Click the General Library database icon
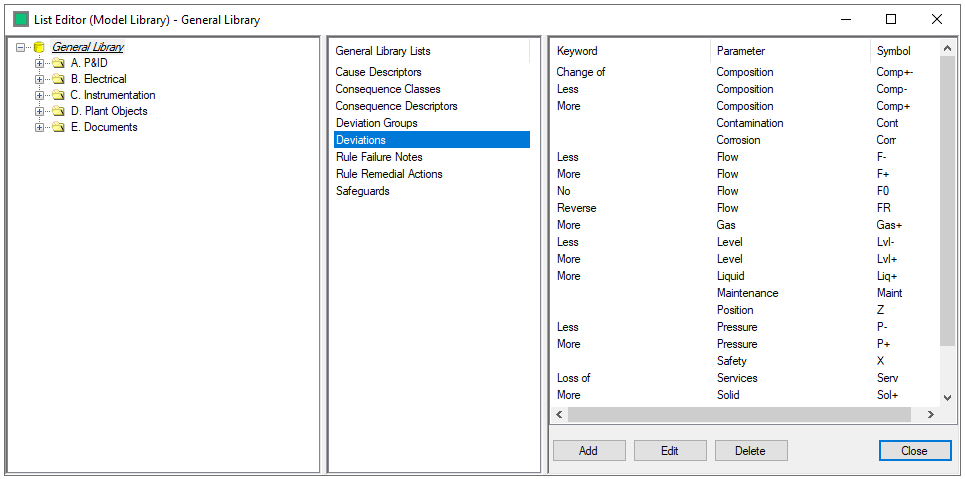Screen dimensions: 965x479 pyautogui.click(x=39, y=47)
